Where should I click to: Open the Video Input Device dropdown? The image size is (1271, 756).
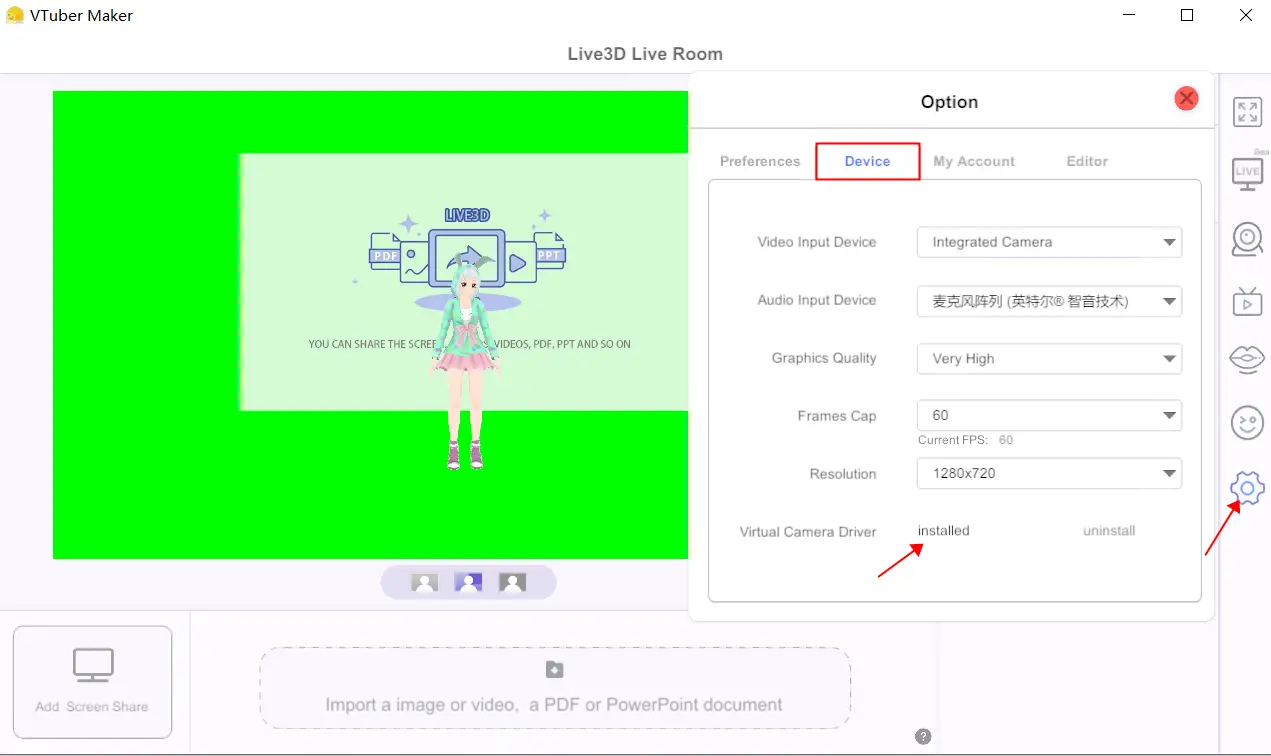(1049, 242)
